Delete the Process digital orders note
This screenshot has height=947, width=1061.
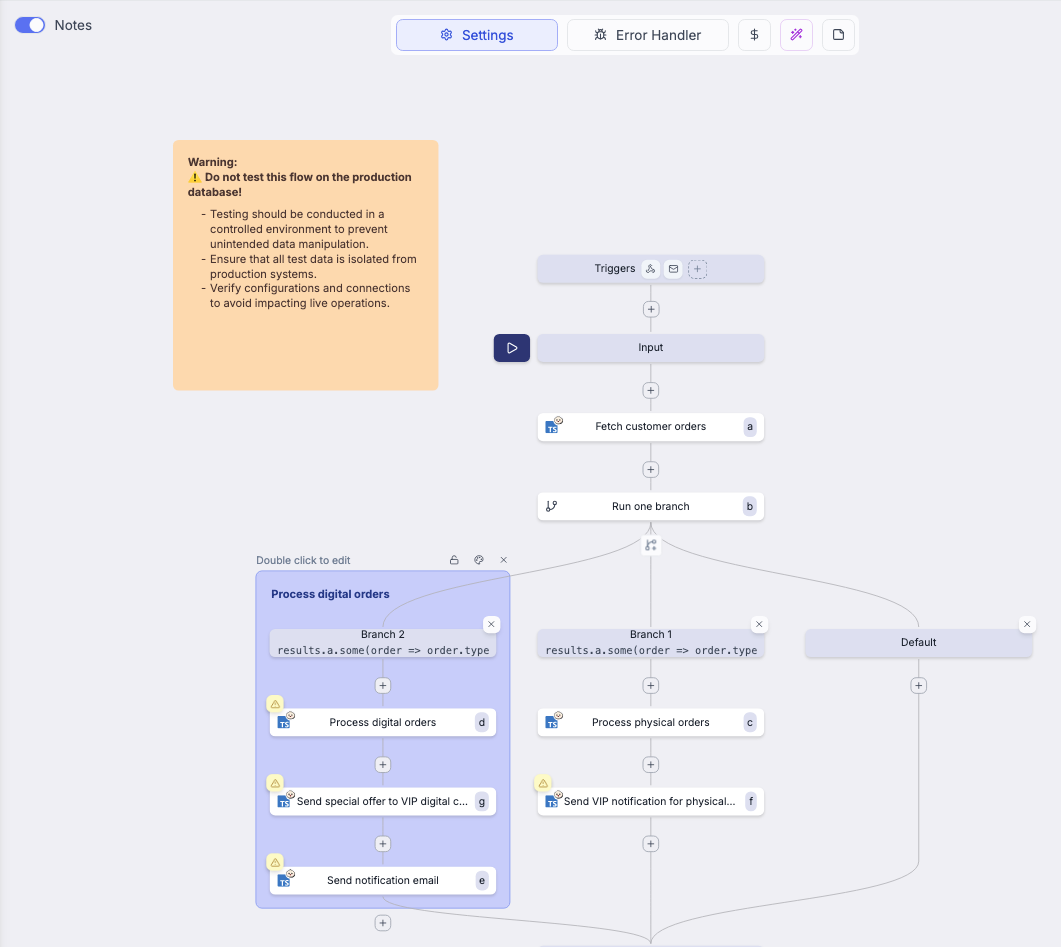(504, 560)
